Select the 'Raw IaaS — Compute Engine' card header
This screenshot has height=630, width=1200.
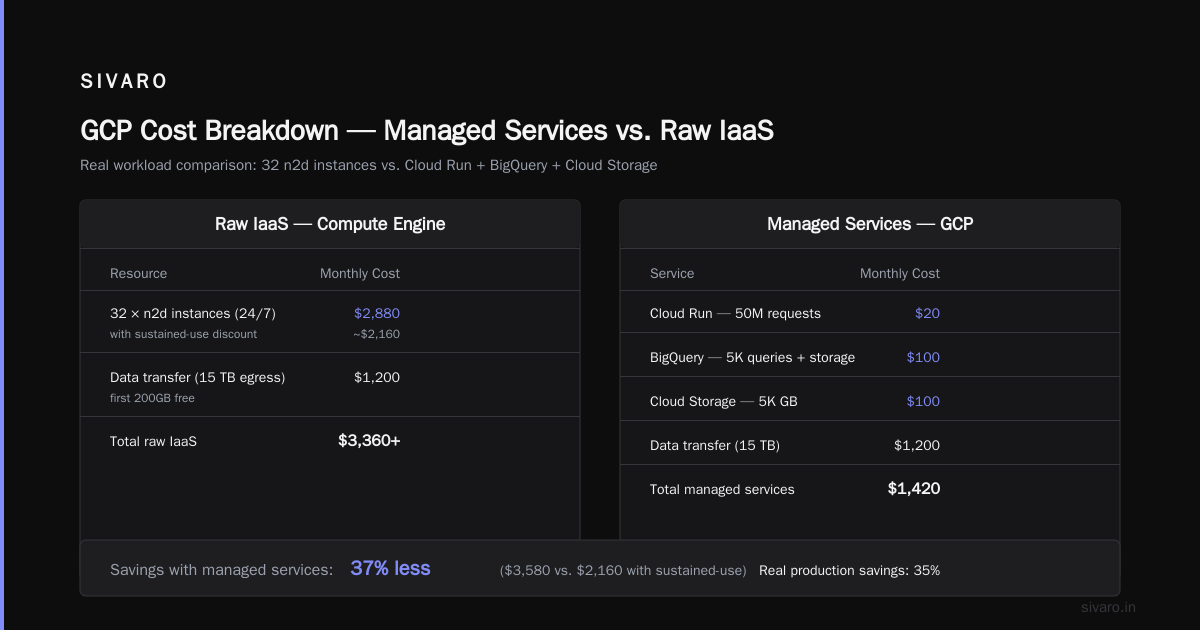click(x=330, y=224)
